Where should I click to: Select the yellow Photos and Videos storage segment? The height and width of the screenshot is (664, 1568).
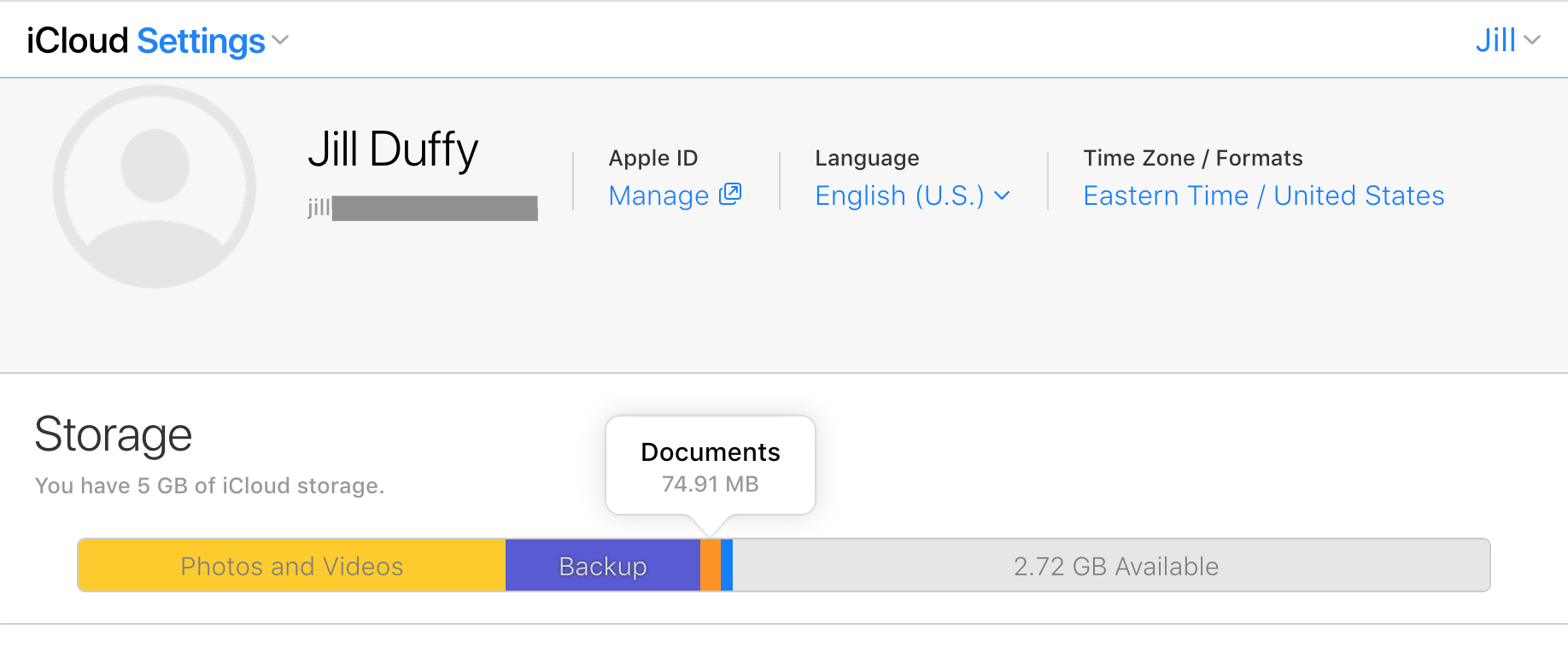tap(292, 565)
